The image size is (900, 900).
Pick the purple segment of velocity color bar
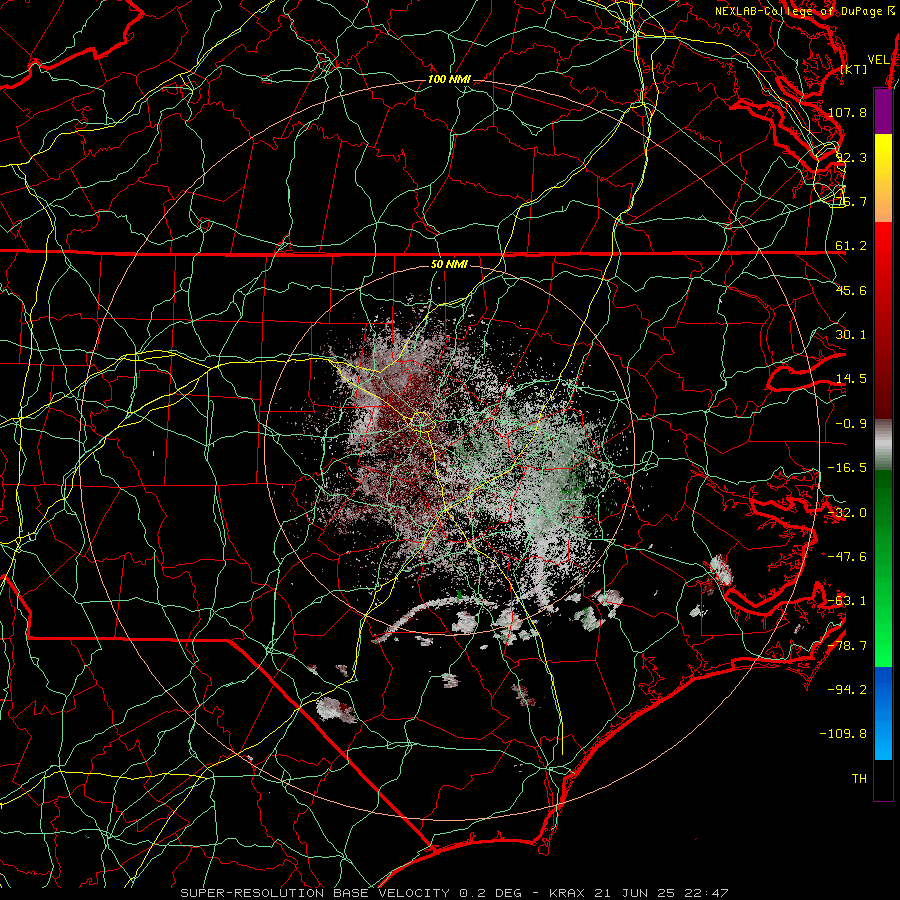point(883,111)
